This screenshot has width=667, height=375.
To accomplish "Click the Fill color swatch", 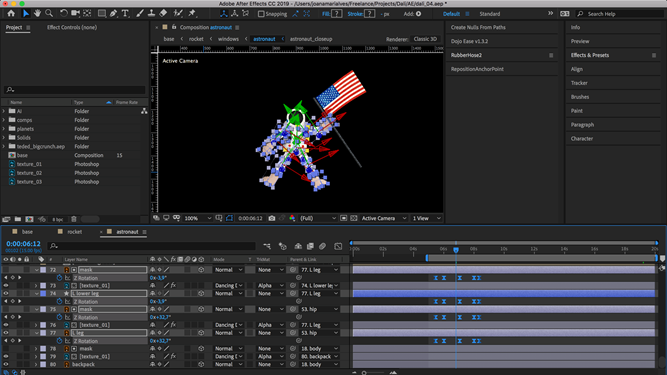I will pos(336,14).
